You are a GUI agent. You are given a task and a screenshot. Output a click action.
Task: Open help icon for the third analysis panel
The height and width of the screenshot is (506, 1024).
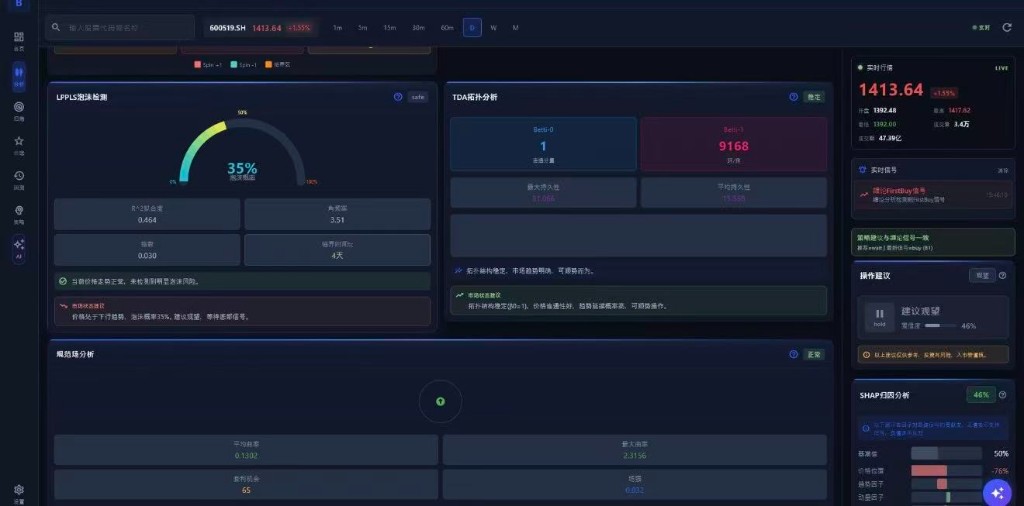tap(793, 354)
